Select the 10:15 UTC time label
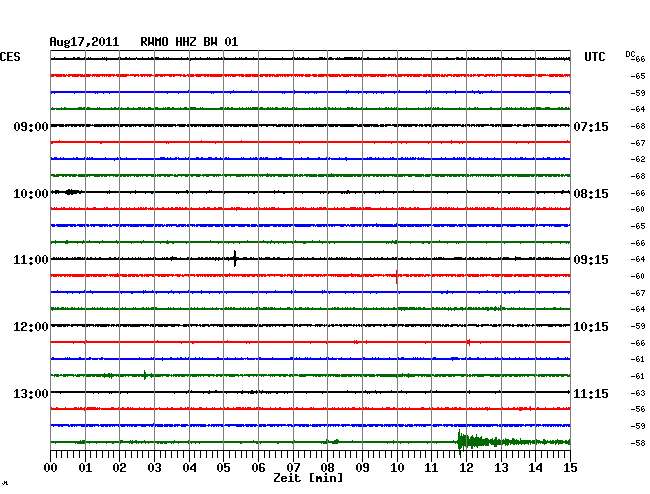This screenshot has height=494, width=650. tap(591, 327)
